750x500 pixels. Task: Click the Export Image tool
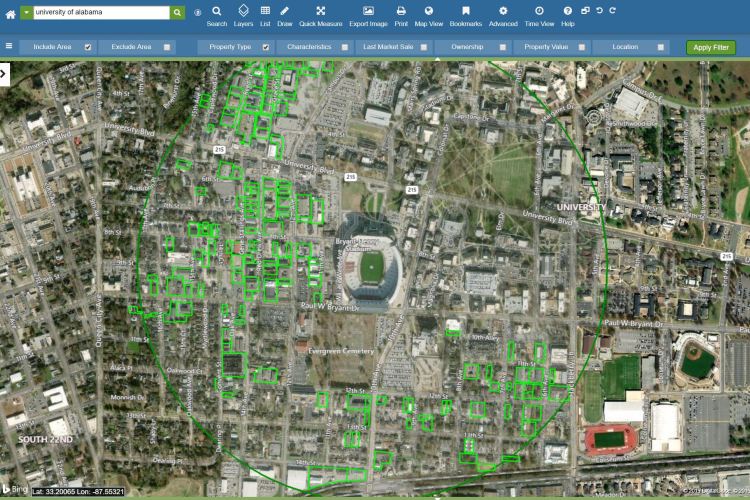368,16
